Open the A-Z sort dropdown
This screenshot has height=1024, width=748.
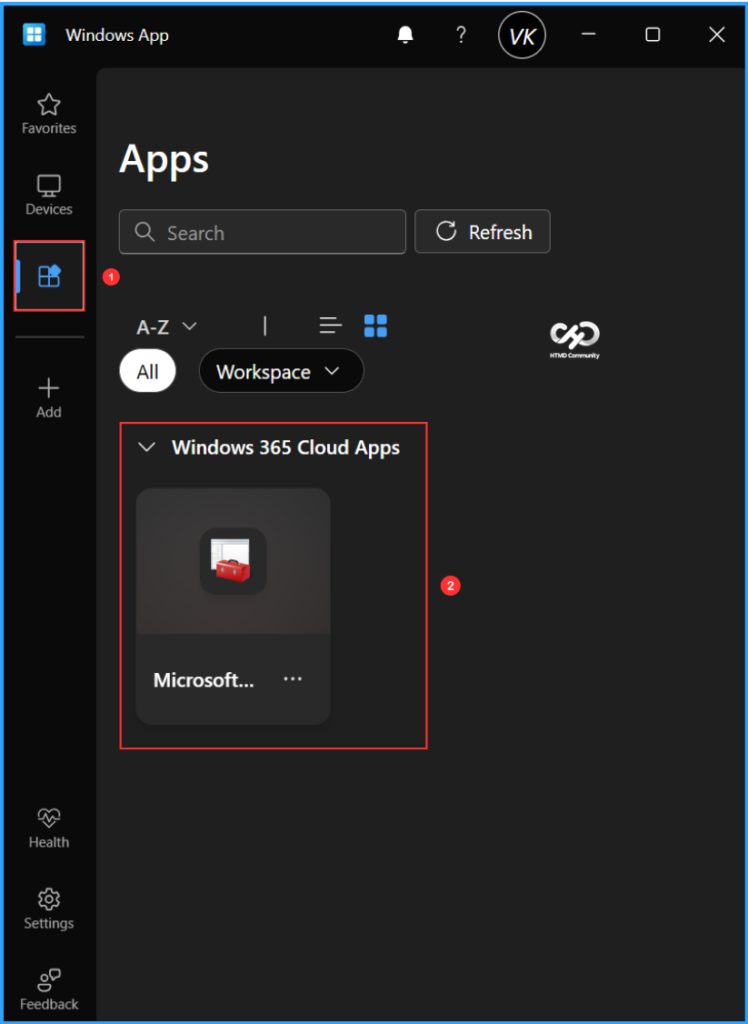coord(166,326)
